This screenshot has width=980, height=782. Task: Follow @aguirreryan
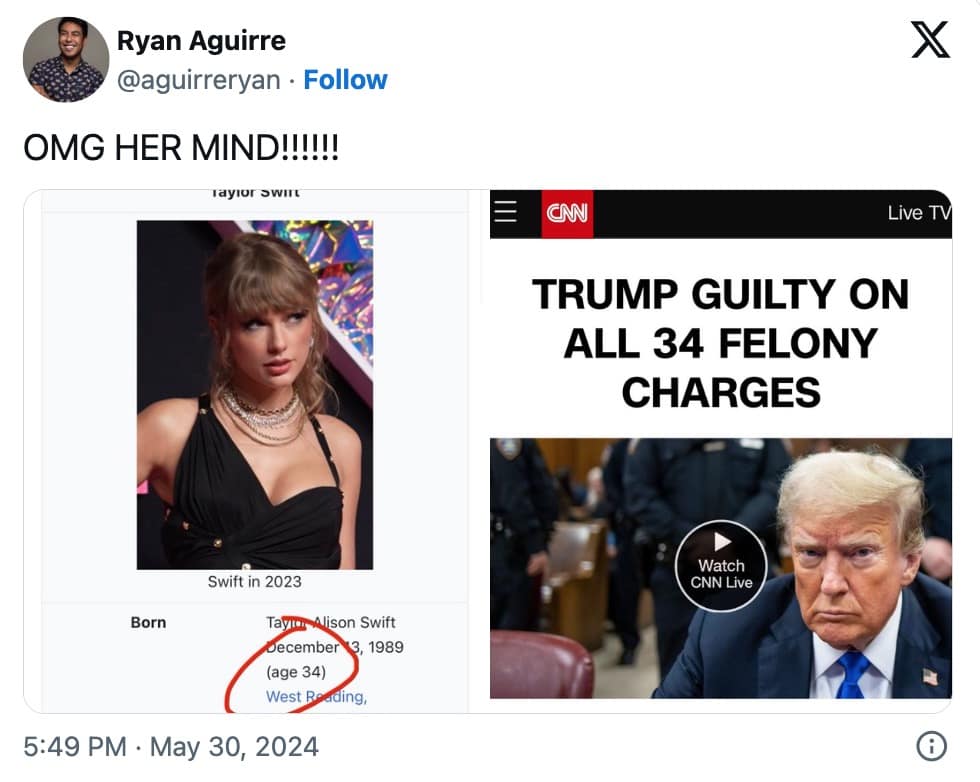click(x=346, y=80)
